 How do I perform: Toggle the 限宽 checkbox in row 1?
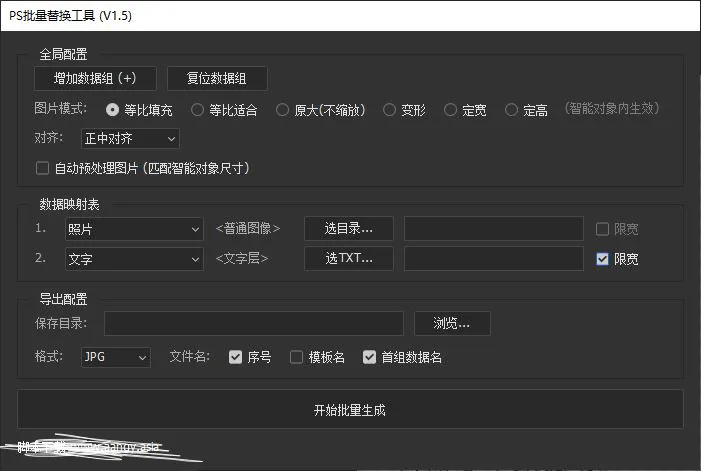(602, 229)
